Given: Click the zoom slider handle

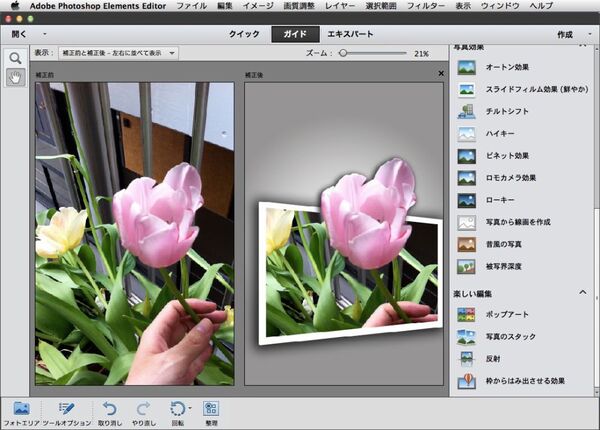Looking at the screenshot, I should click(343, 53).
